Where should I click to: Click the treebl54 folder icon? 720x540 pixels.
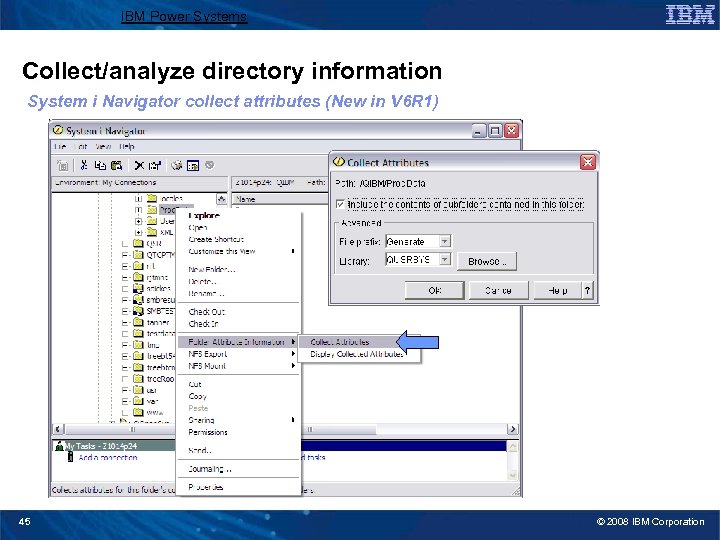[138, 356]
